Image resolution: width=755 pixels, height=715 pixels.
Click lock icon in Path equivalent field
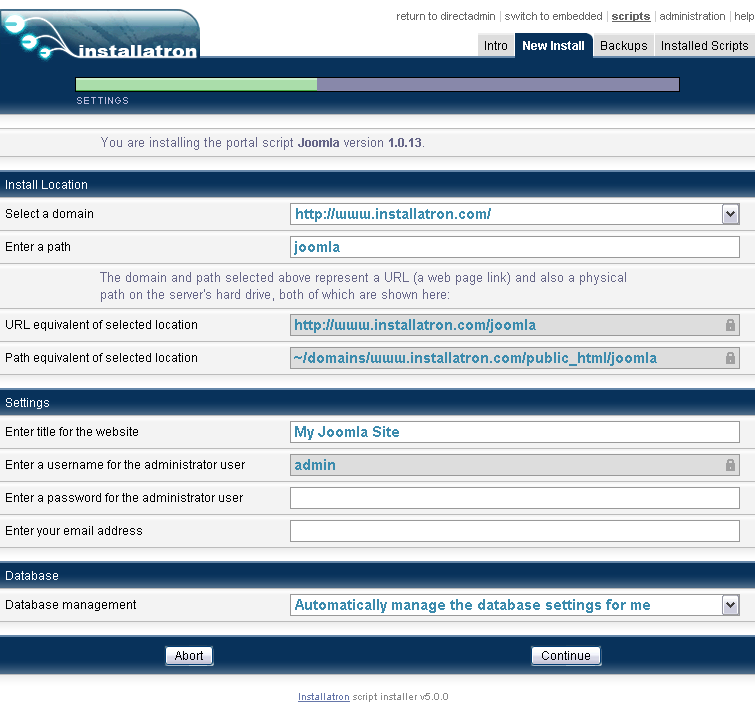(730, 358)
